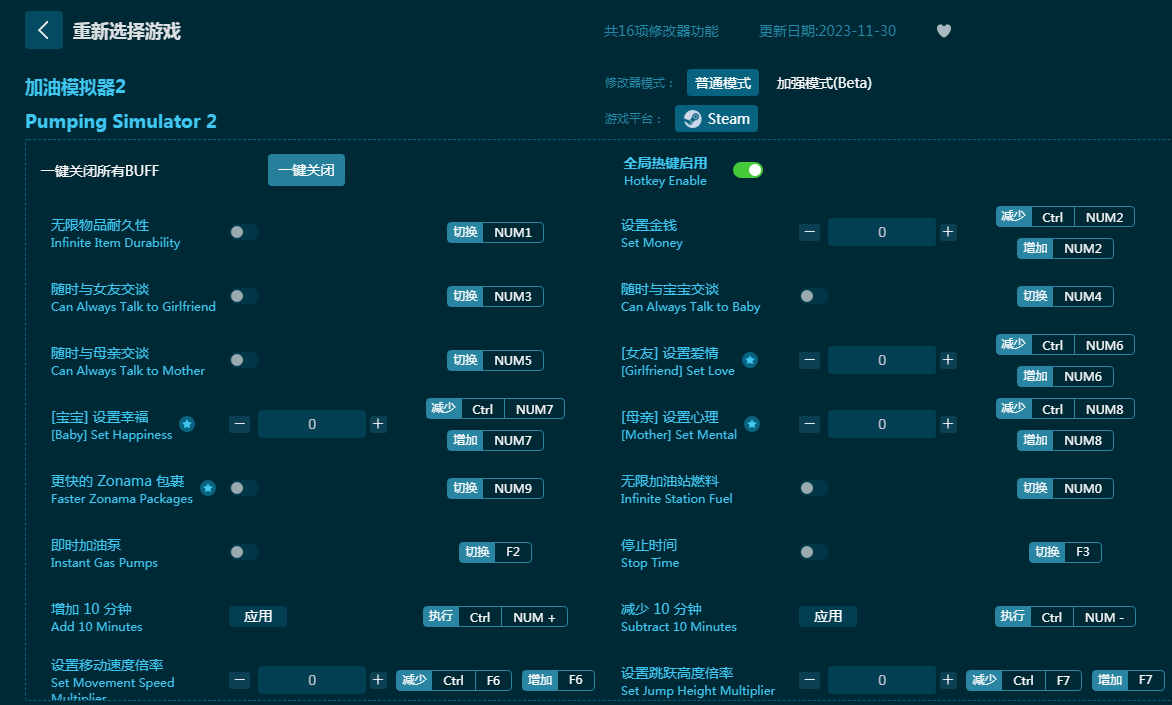Decrease Movement Speed Multiplier value

click(239, 680)
